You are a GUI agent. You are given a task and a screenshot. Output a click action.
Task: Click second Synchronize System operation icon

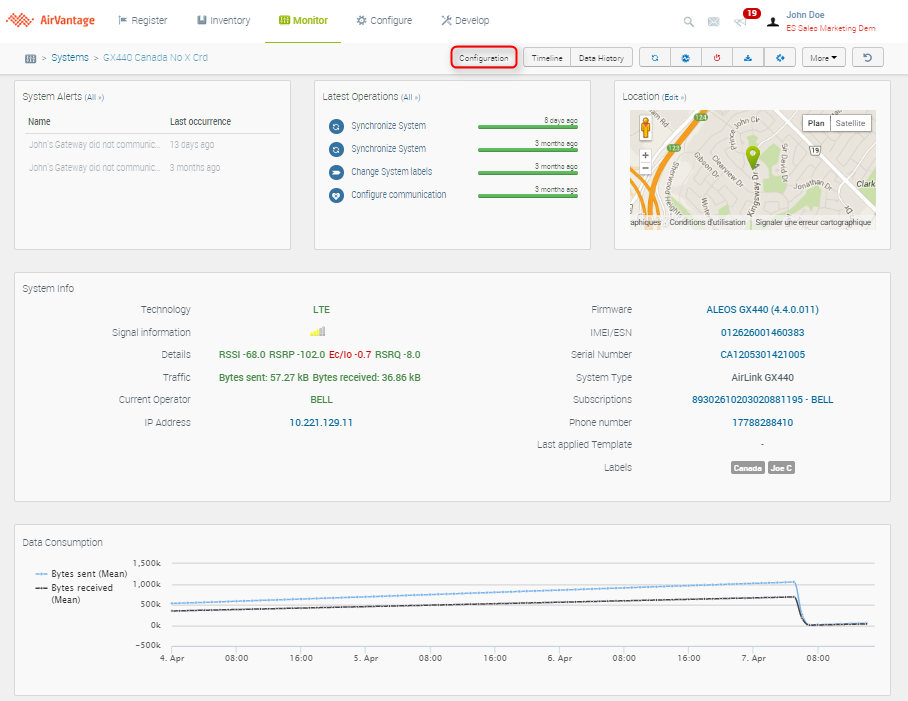[x=336, y=149]
